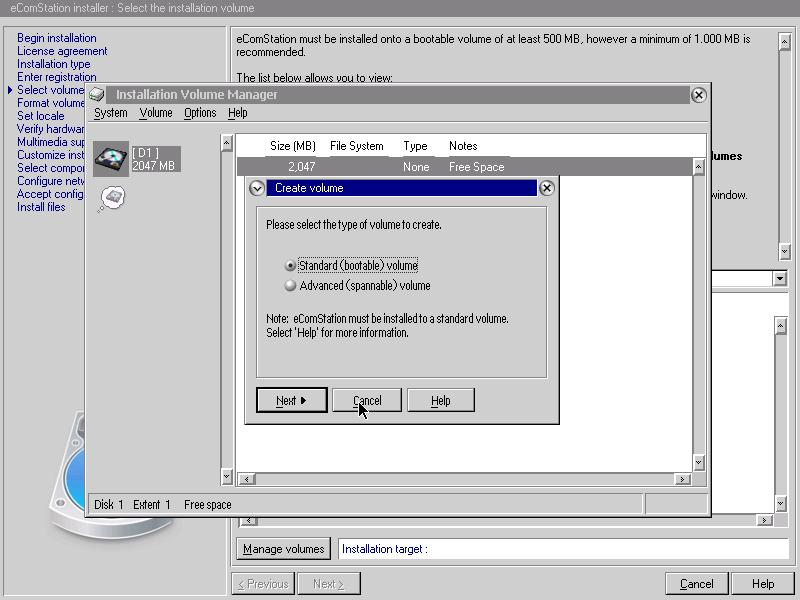Click installer Help button at bottom right
This screenshot has width=800, height=600.
pyautogui.click(x=763, y=584)
